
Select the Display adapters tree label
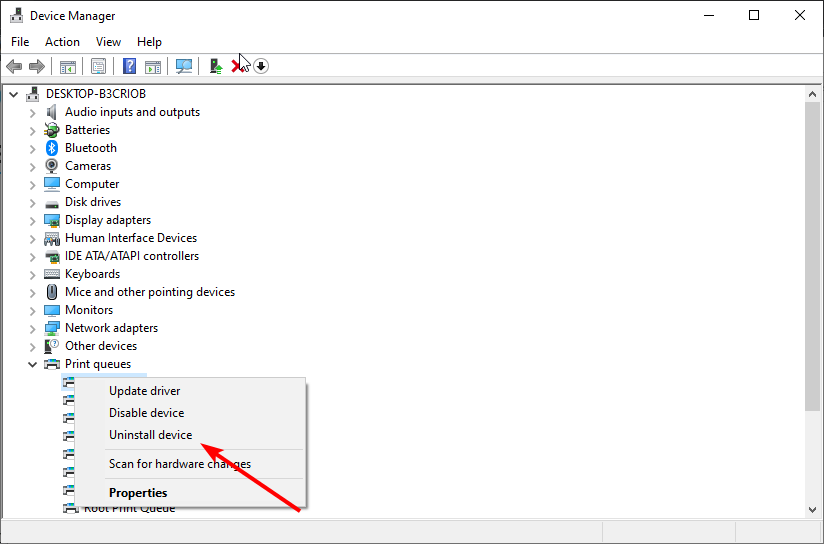[108, 220]
